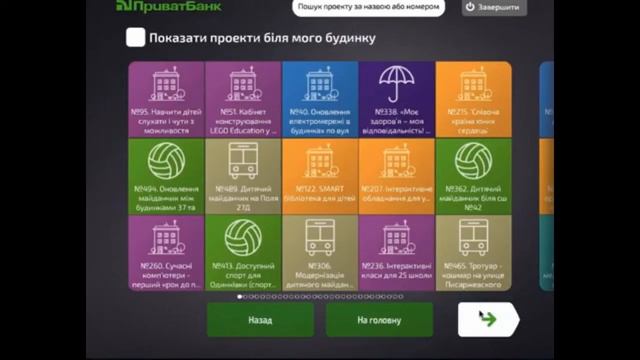Select blue project №40 building tile
The height and width of the screenshot is (360, 640).
click(320, 99)
